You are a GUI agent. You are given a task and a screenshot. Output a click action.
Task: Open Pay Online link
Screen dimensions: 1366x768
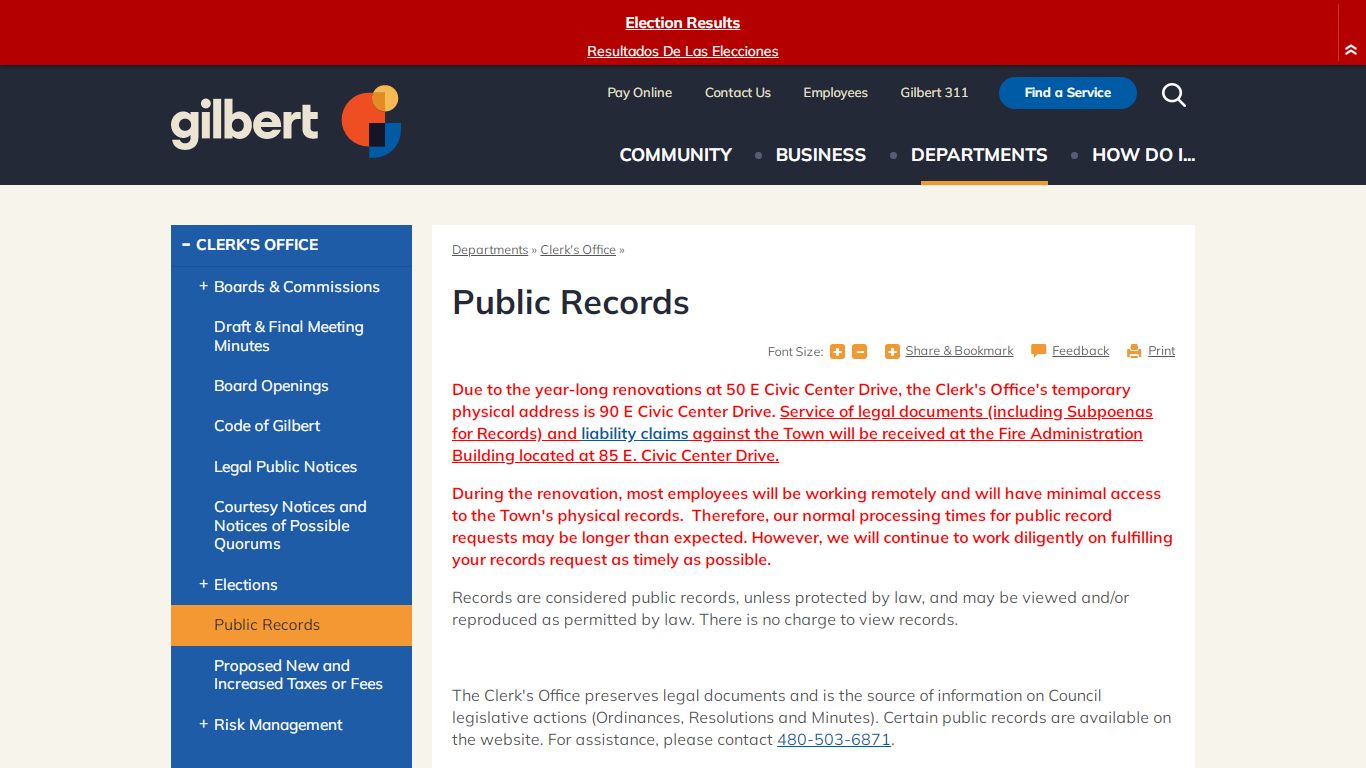click(640, 93)
